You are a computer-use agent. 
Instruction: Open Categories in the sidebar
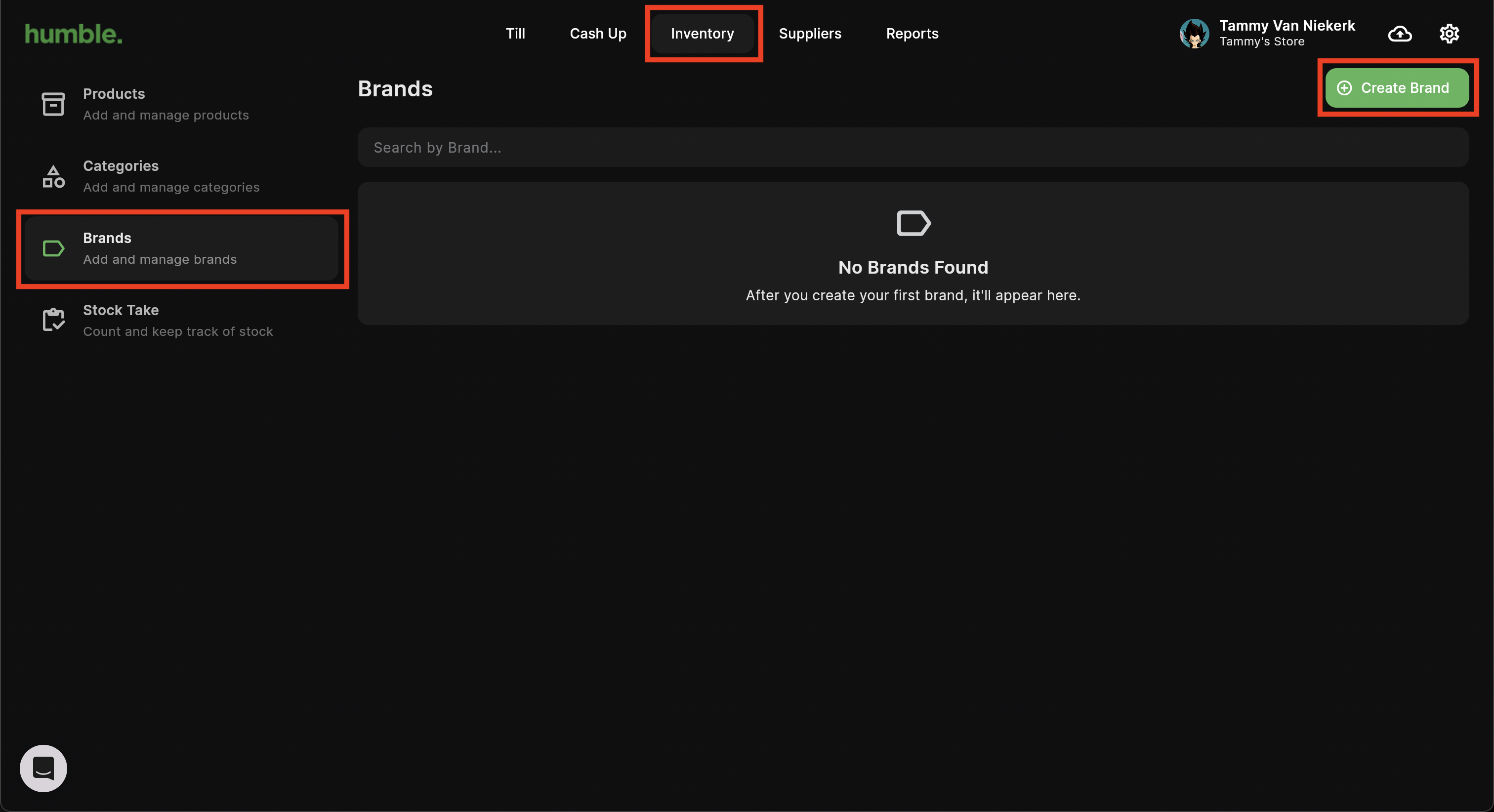181,176
